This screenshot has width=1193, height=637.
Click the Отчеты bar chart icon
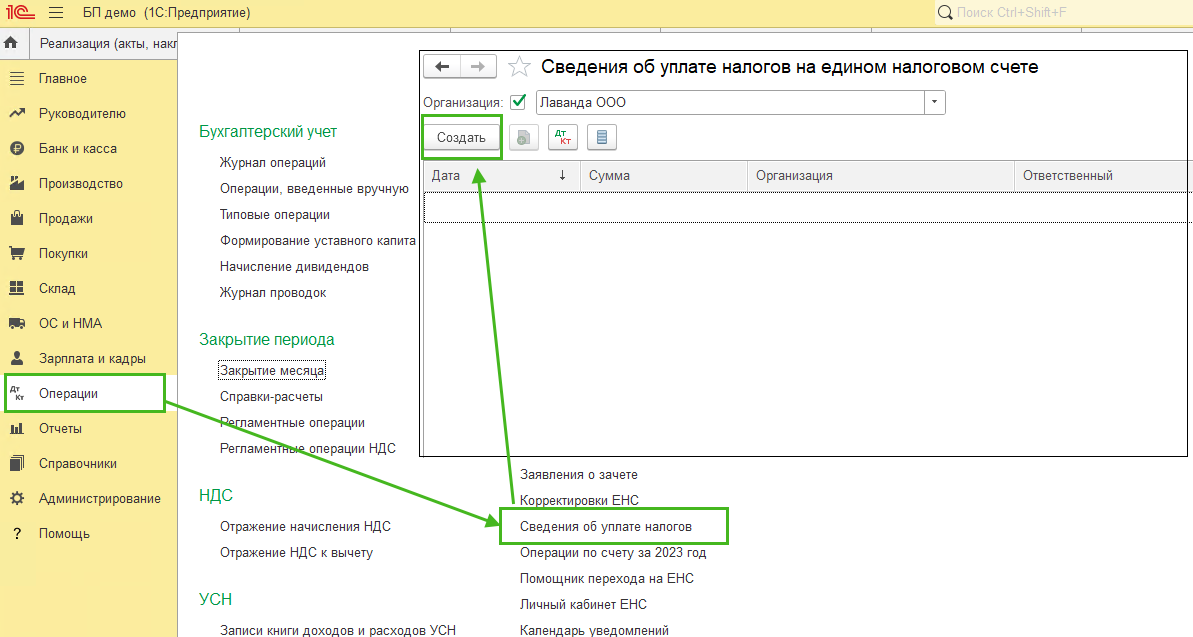tap(17, 428)
